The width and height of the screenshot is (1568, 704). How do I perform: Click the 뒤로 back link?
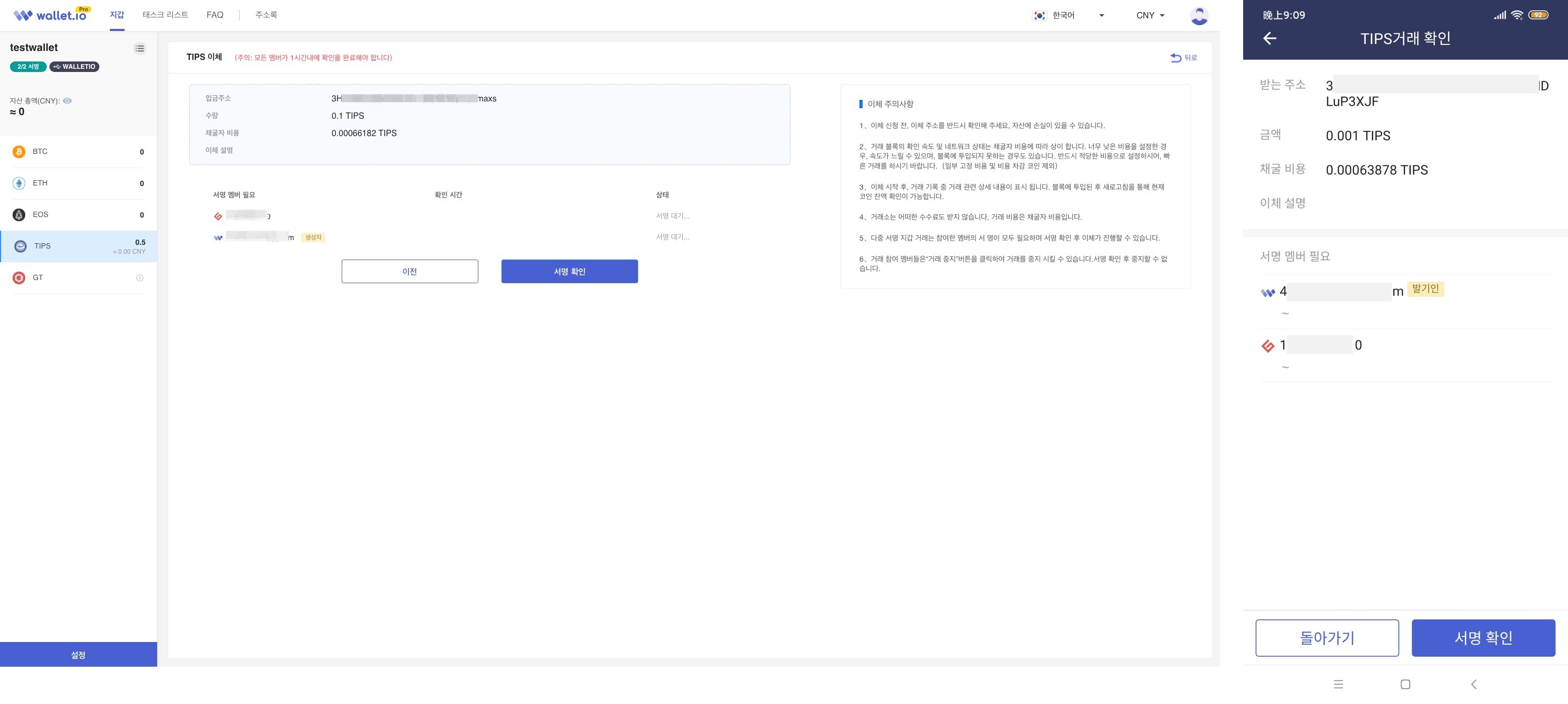tap(1183, 58)
